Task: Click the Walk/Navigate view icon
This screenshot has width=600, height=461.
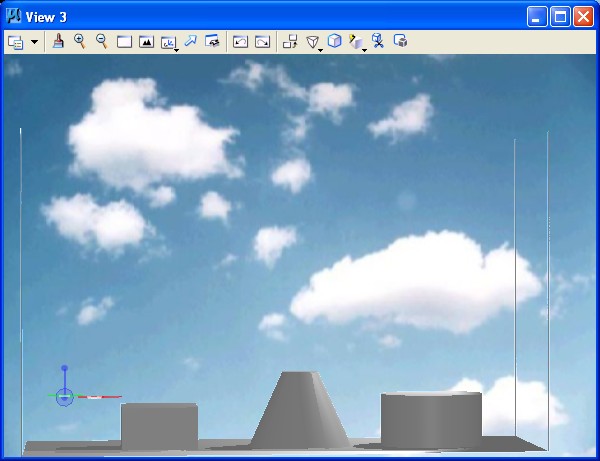Action: pos(212,41)
